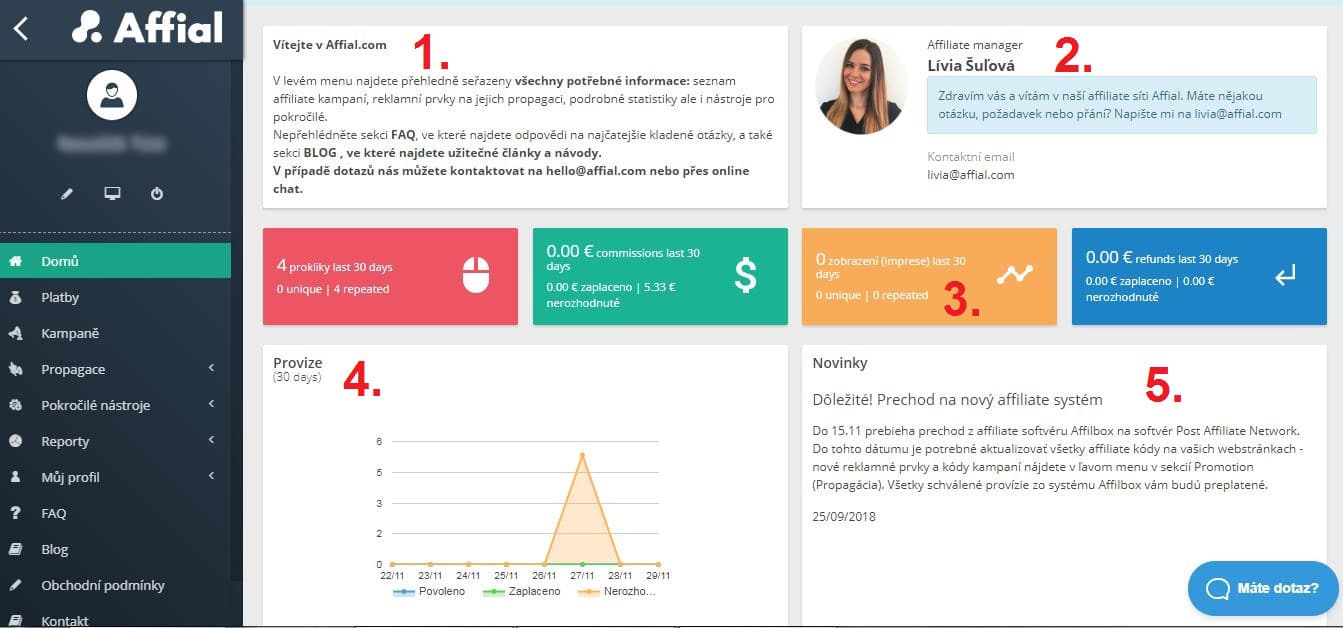Click the news date 25/09/2018

844,517
